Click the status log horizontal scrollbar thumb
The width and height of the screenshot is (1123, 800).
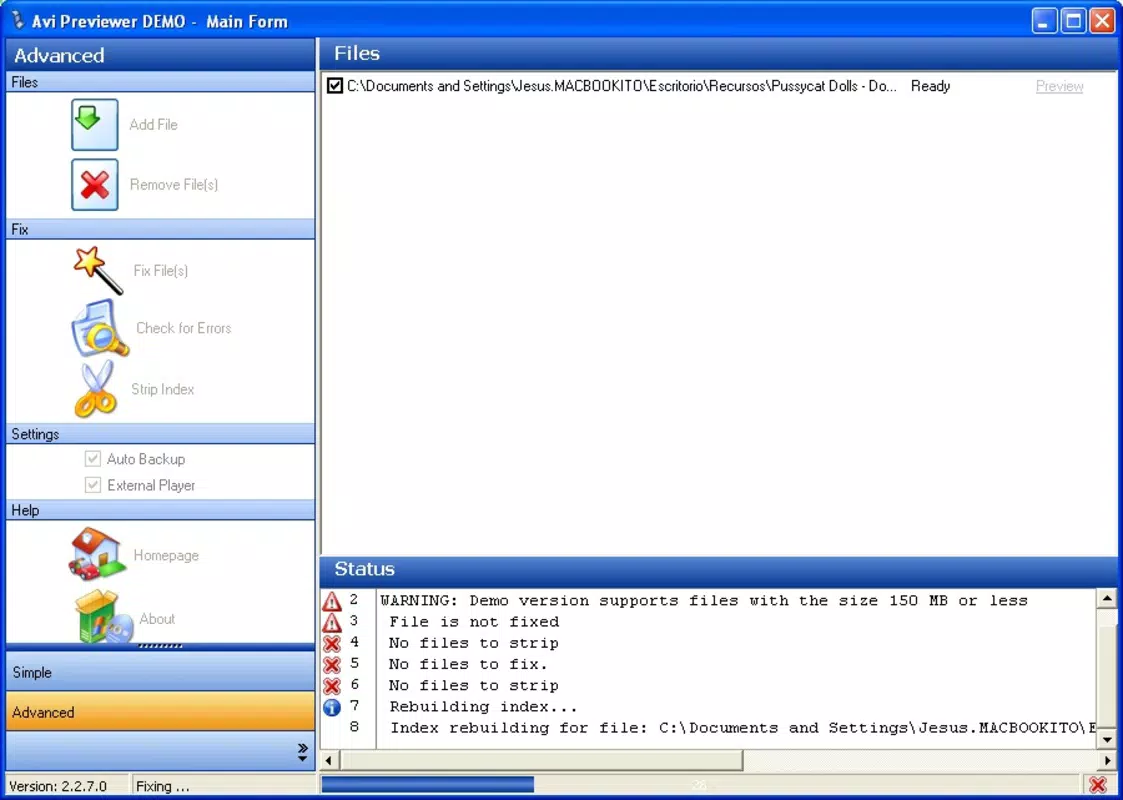point(542,760)
